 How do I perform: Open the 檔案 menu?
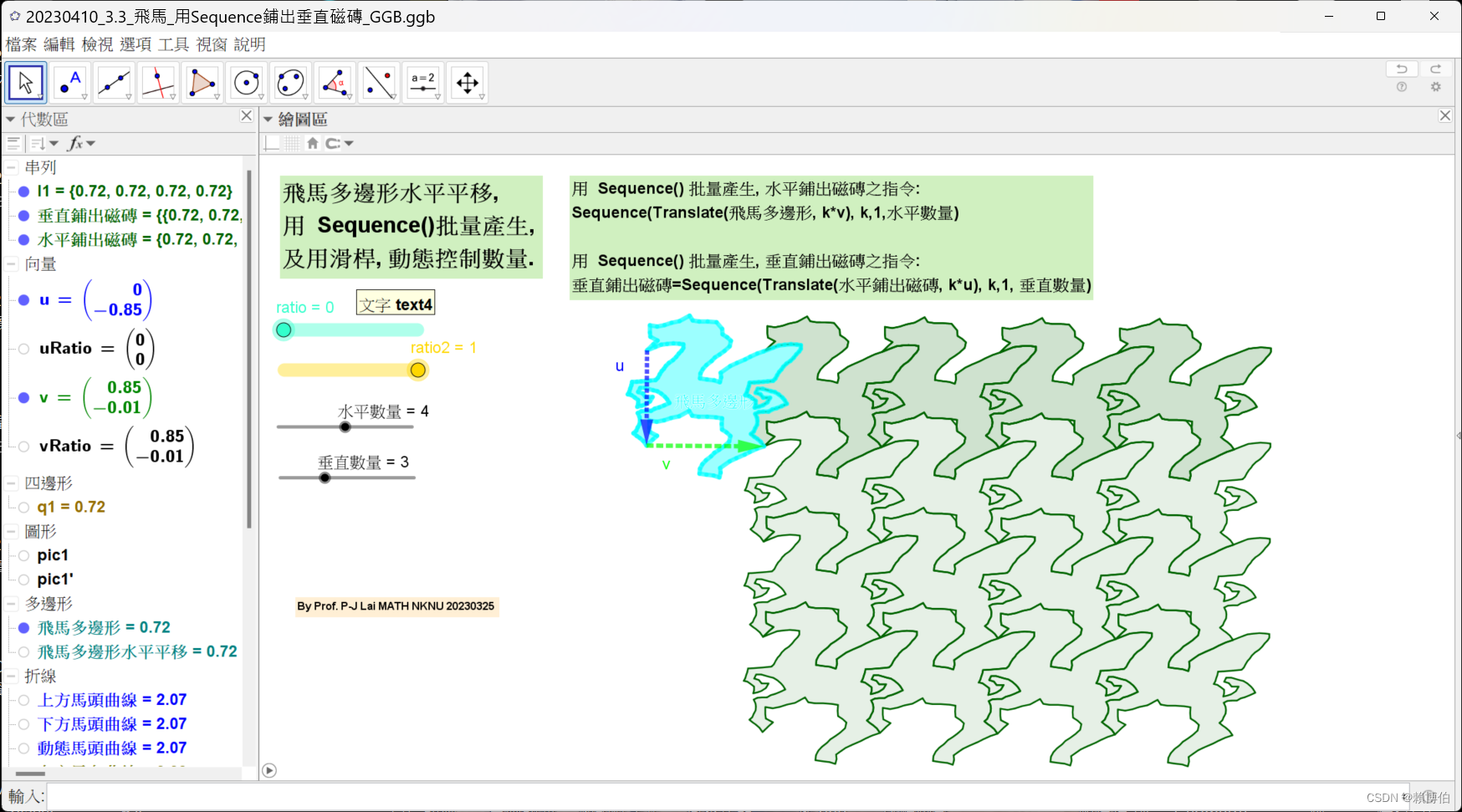coord(21,44)
